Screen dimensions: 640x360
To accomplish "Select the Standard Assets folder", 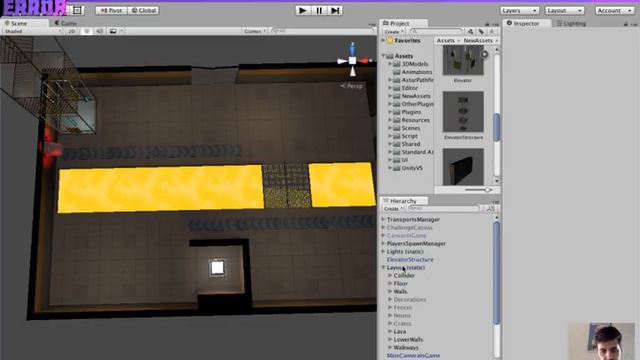I will click(418, 152).
